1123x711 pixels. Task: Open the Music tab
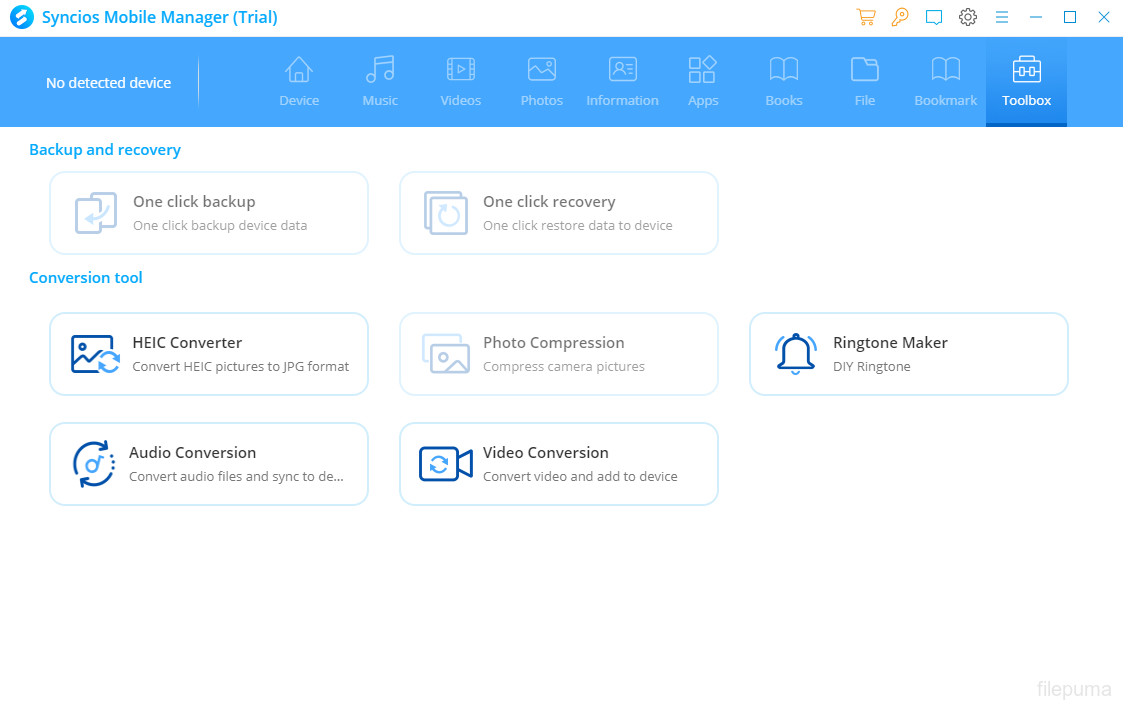pos(380,82)
